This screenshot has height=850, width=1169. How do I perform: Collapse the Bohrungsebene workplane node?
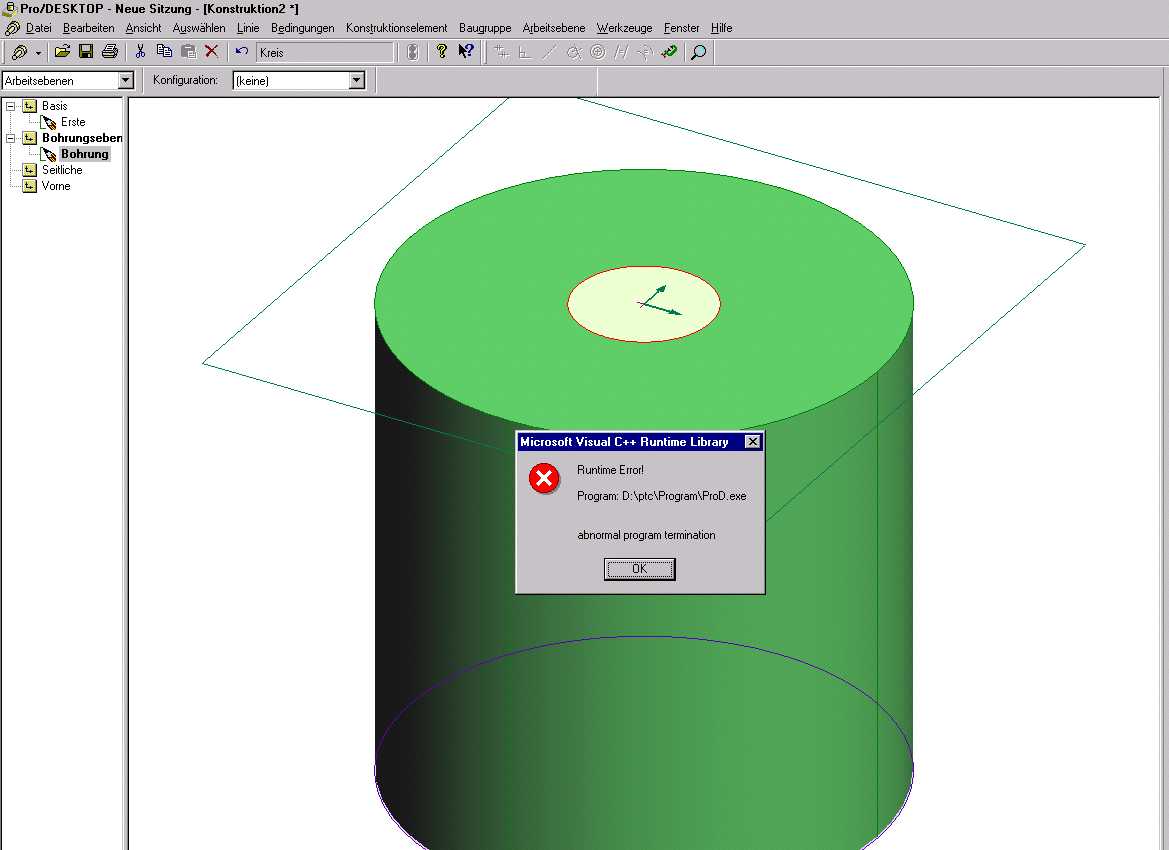[x=11, y=138]
